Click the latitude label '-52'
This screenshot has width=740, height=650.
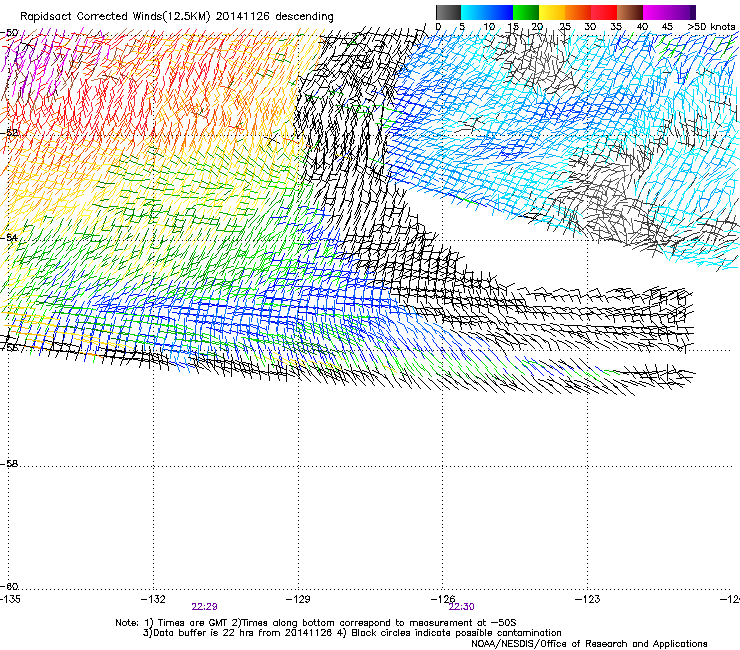[x=9, y=133]
